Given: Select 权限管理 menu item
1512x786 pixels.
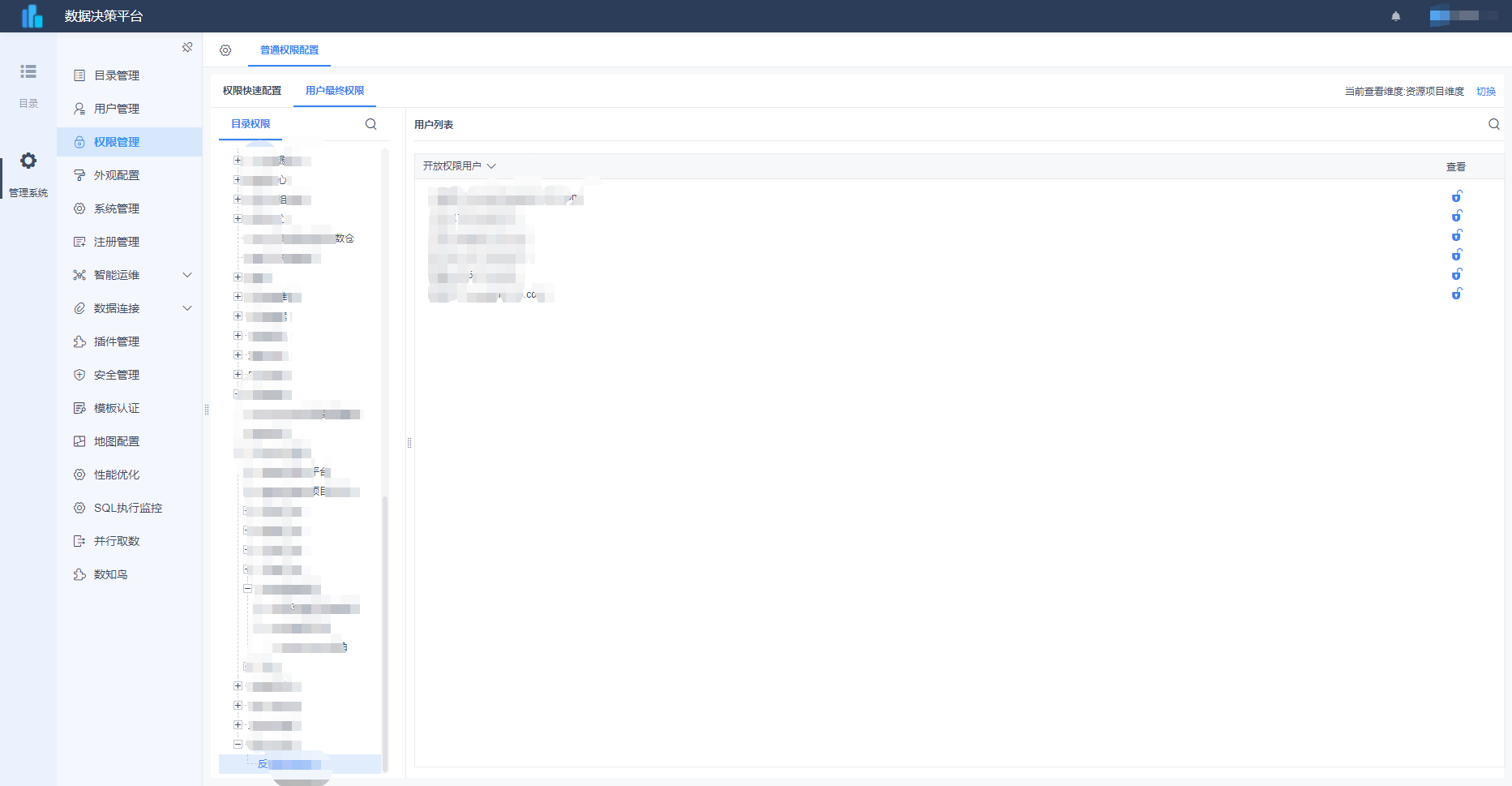Looking at the screenshot, I should click(x=130, y=142).
